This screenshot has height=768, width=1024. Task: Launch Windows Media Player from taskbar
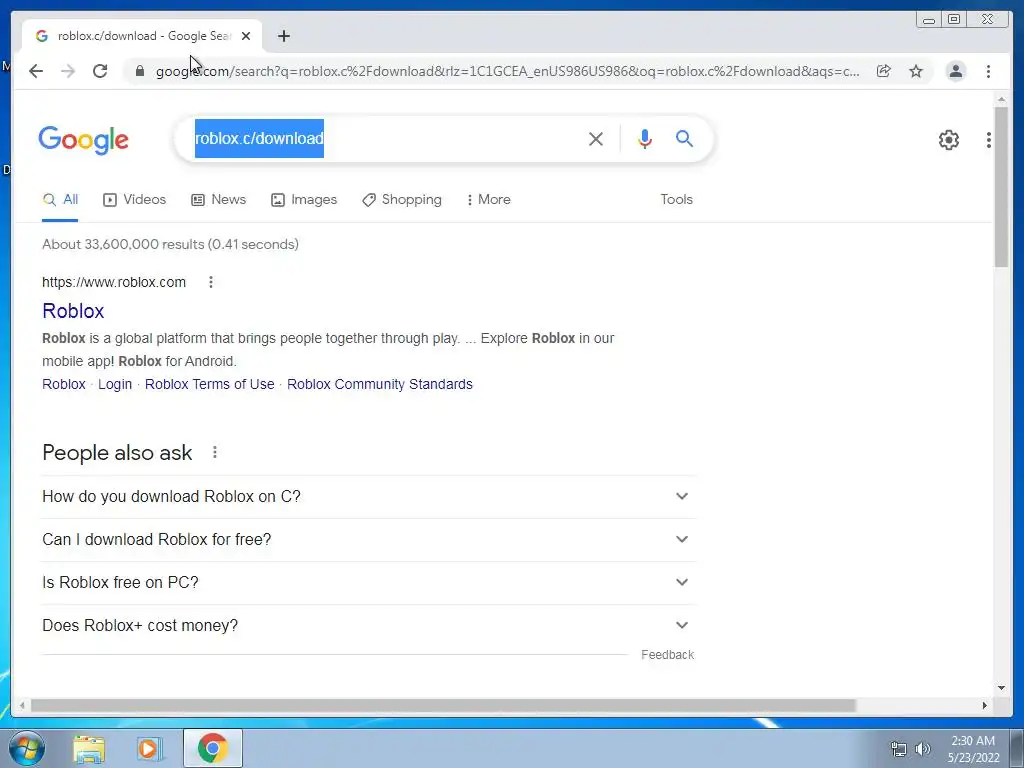150,748
